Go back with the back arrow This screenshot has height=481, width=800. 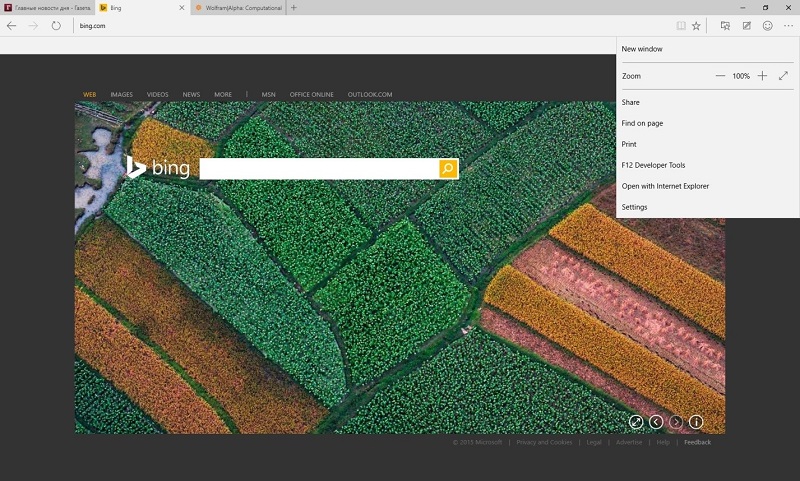tap(12, 26)
